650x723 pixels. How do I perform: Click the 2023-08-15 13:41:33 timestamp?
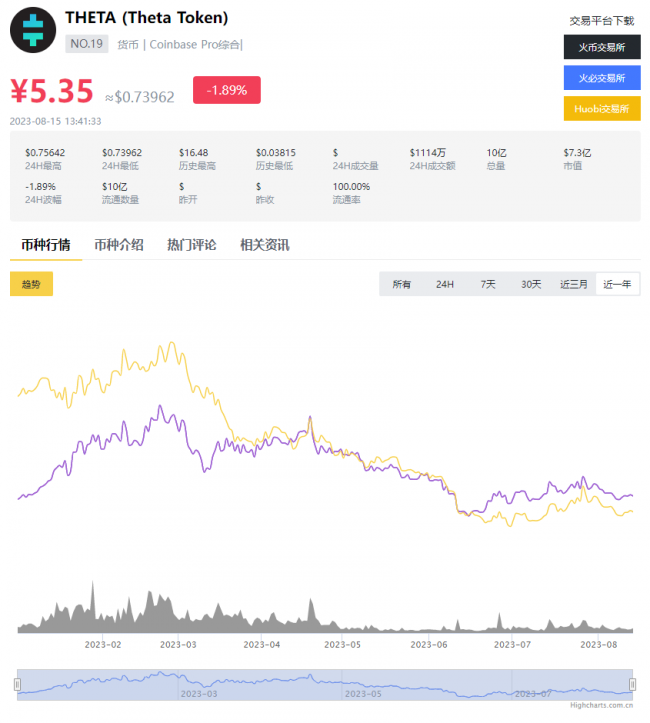pyautogui.click(x=55, y=121)
